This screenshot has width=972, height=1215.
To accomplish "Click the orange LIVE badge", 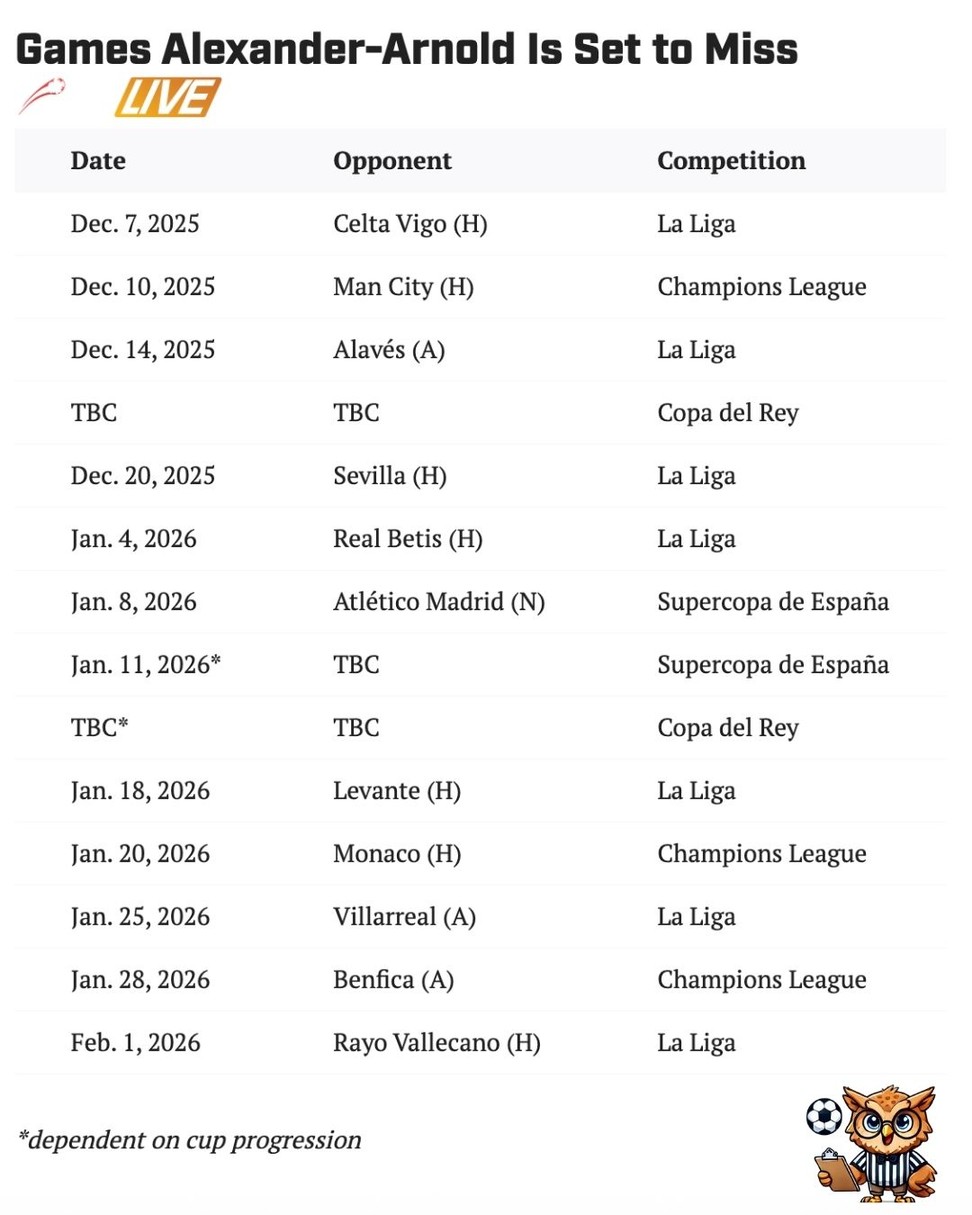I will coord(167,98).
